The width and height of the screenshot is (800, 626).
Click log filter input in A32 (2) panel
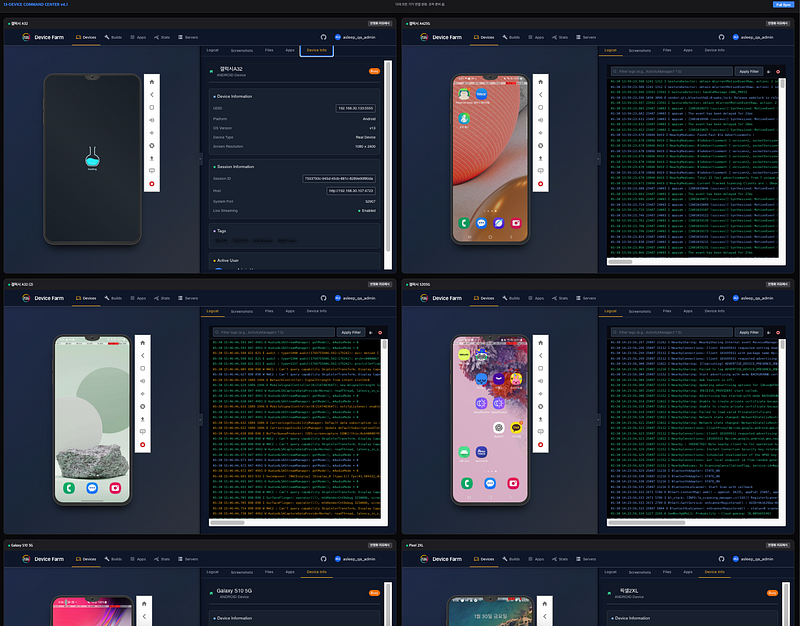pyautogui.click(x=274, y=332)
